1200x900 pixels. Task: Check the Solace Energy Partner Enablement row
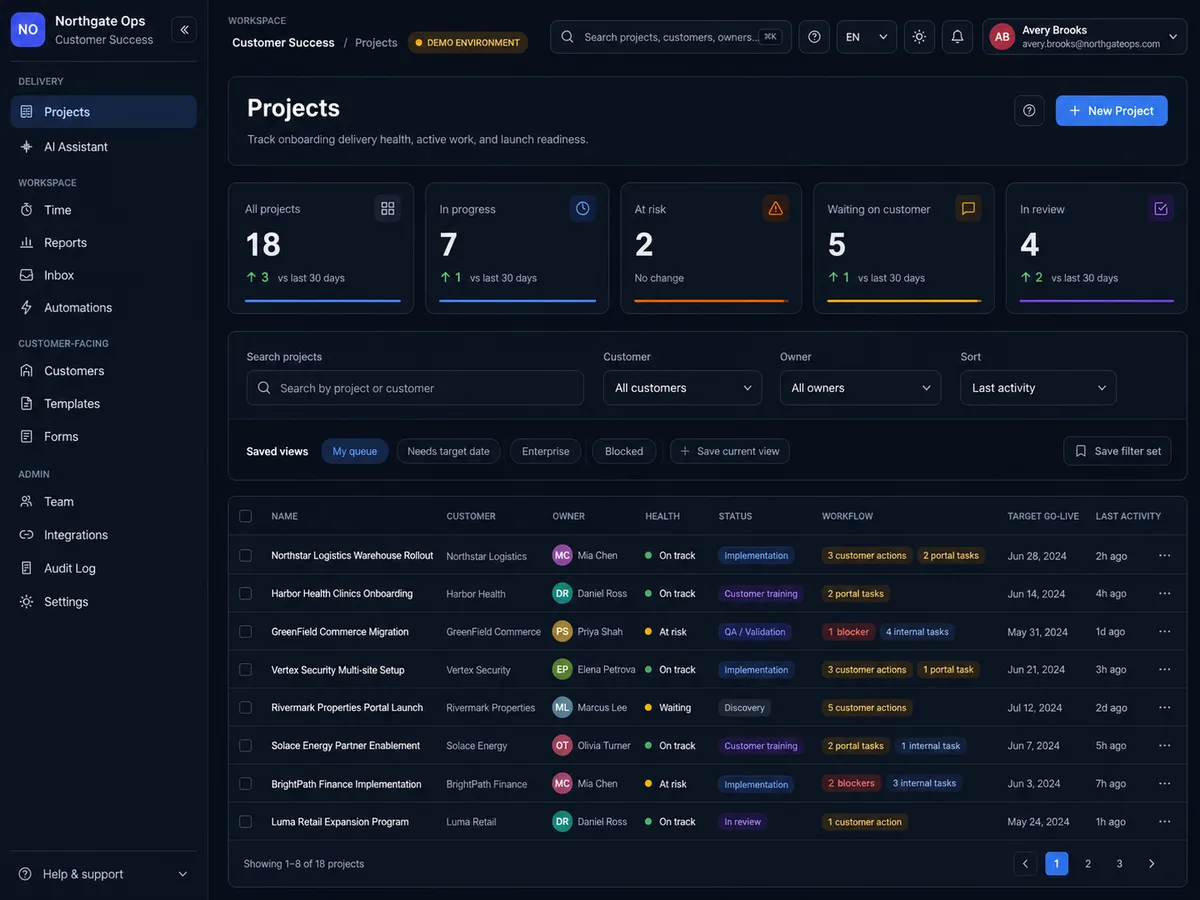point(245,745)
